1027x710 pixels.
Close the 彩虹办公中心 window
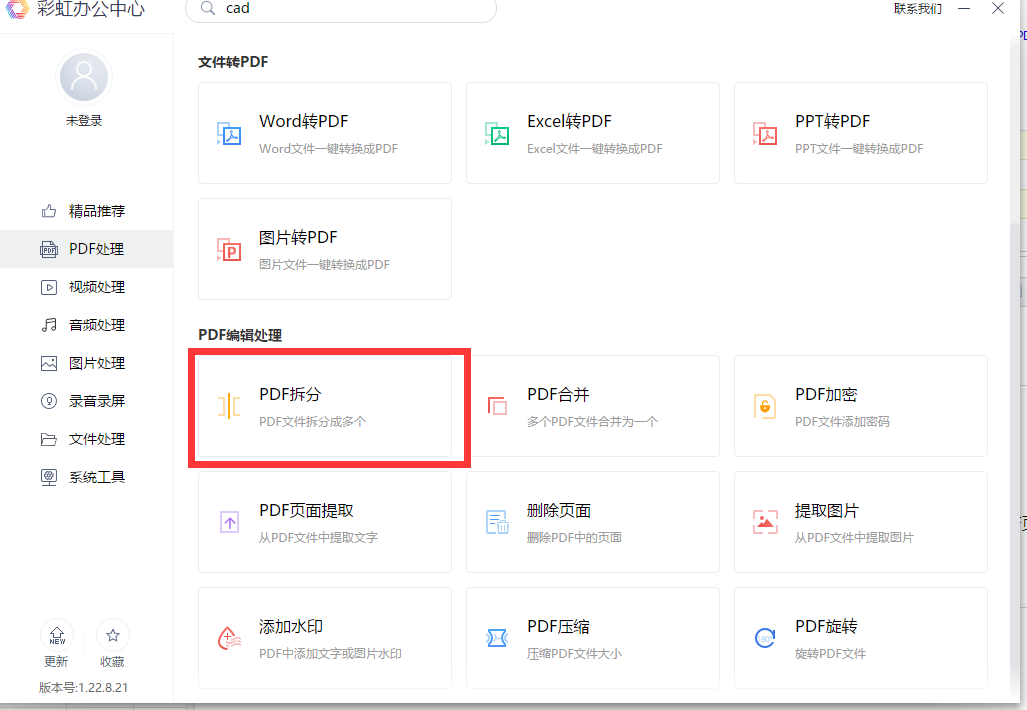click(x=998, y=9)
